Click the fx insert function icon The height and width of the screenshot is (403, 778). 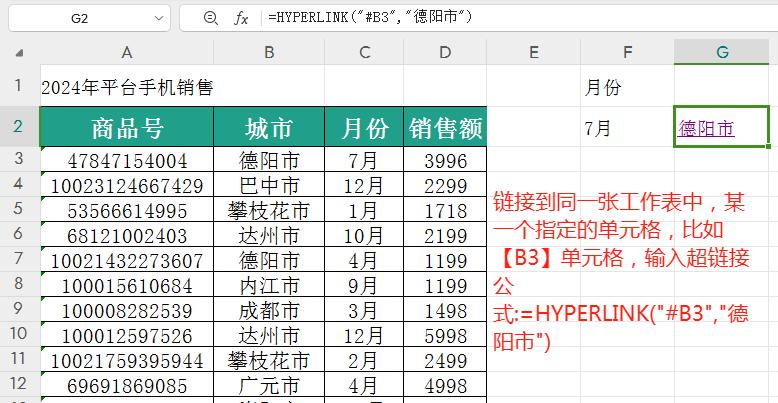tap(241, 18)
